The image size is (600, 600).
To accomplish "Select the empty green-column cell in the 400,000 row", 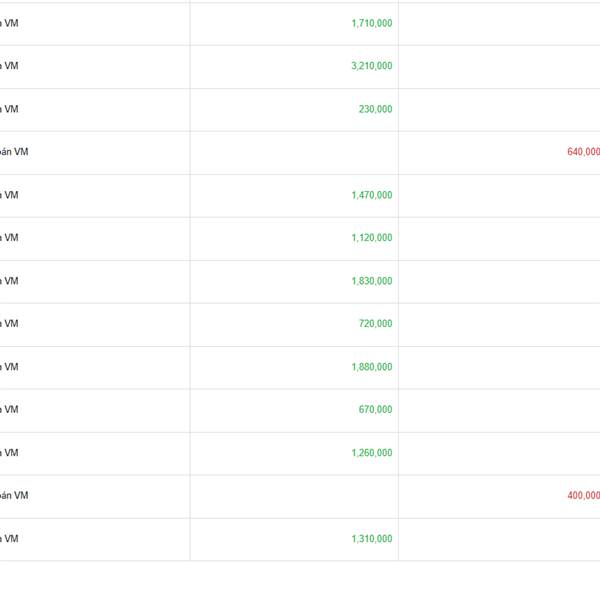I will pyautogui.click(x=294, y=497).
